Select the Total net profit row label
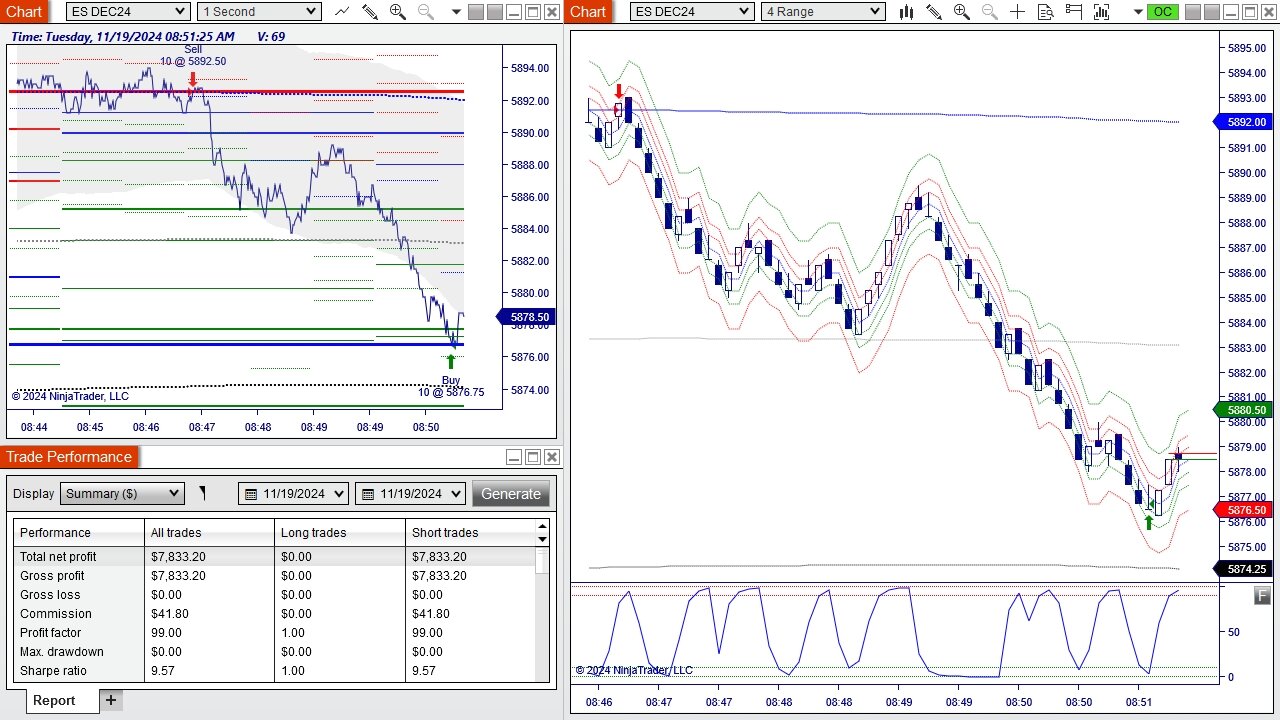Image resolution: width=1280 pixels, height=720 pixels. point(58,557)
